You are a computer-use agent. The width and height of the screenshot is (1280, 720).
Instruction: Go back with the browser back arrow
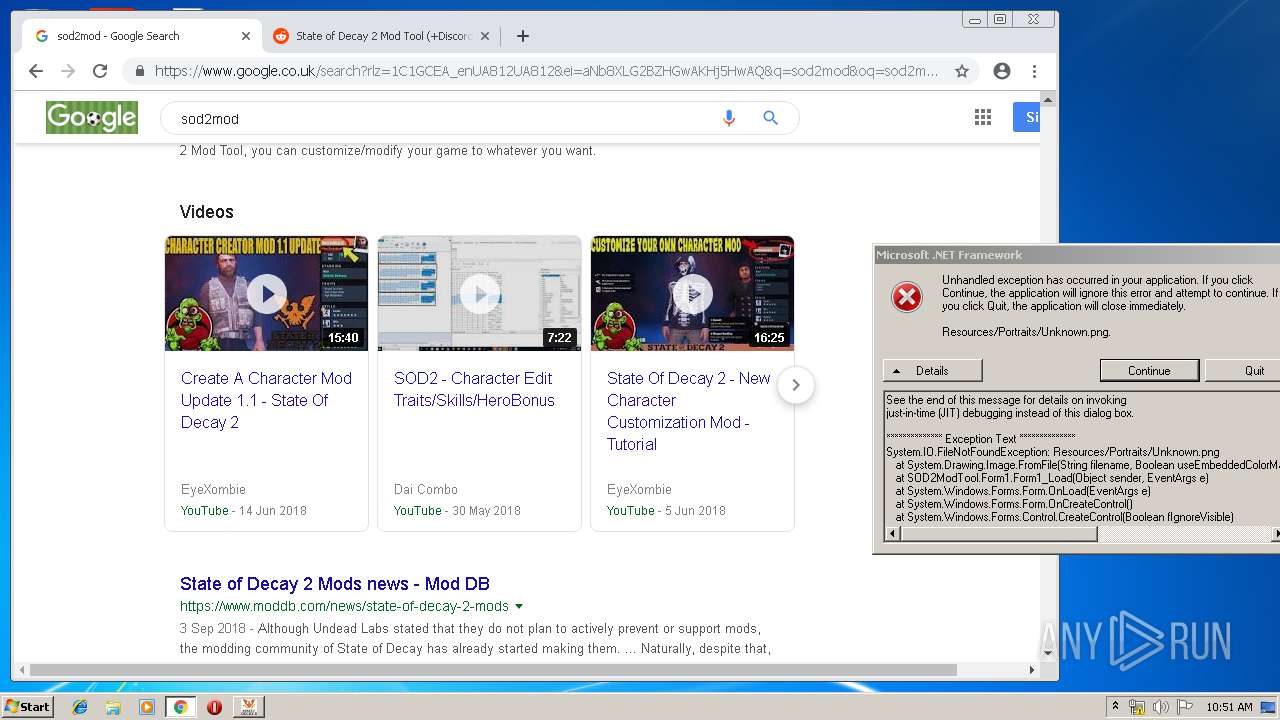click(x=36, y=71)
